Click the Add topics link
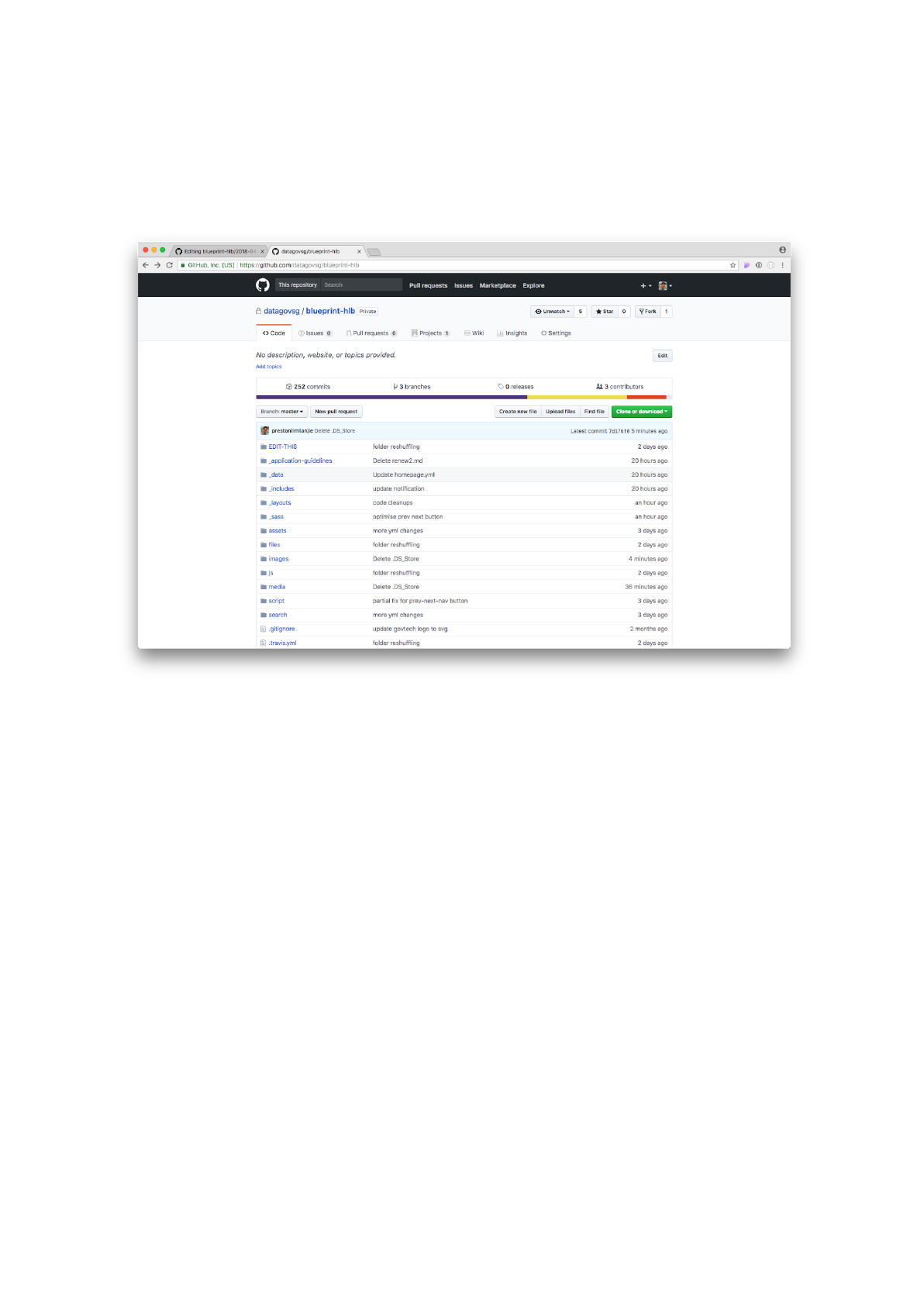The width and height of the screenshot is (924, 1307). (x=269, y=367)
